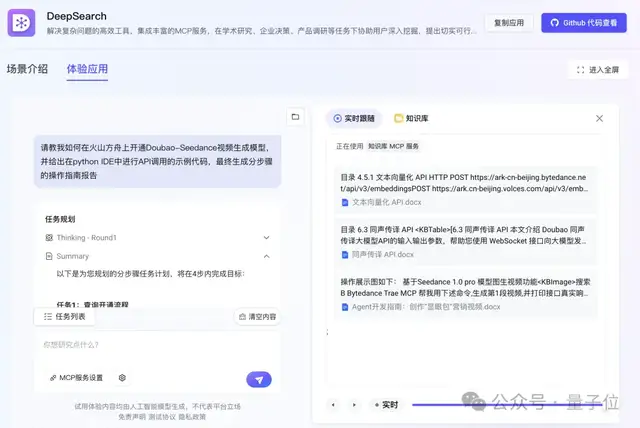
Task: Click the previous step arrow in playback bar
Action: tap(334, 405)
